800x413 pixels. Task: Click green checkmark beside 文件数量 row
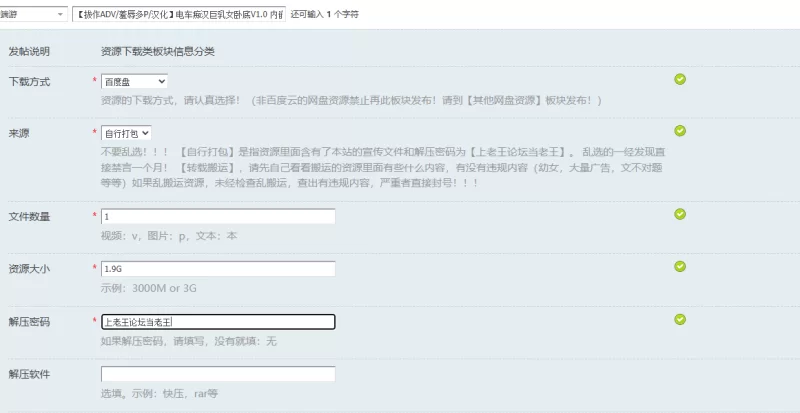coord(680,214)
